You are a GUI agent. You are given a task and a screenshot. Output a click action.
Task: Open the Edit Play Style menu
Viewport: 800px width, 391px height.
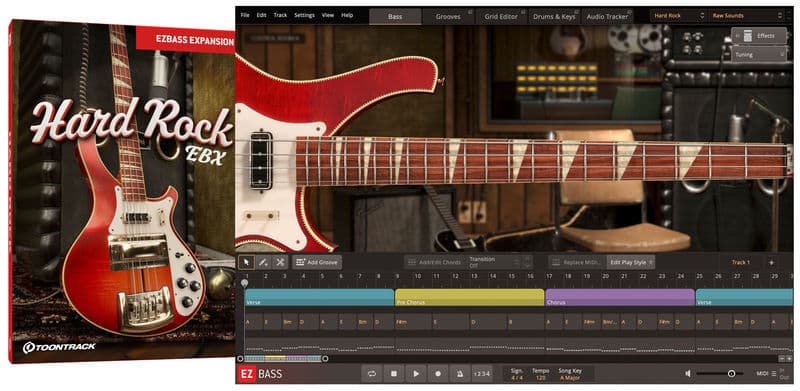(x=631, y=262)
